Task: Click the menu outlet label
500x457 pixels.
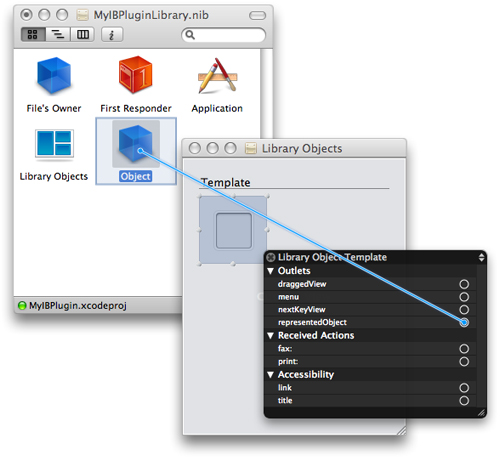Action: pyautogui.click(x=288, y=297)
